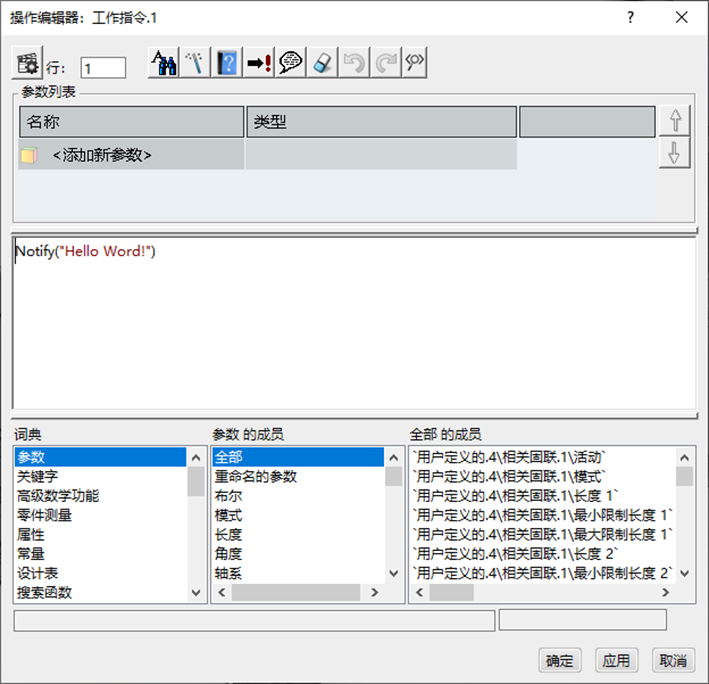Select 搜索函数 in the dictionary

[x=100, y=593]
